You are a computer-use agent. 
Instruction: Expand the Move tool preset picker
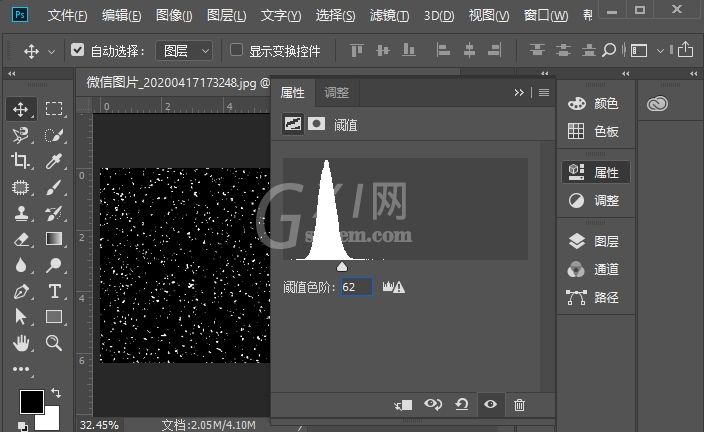(52, 52)
